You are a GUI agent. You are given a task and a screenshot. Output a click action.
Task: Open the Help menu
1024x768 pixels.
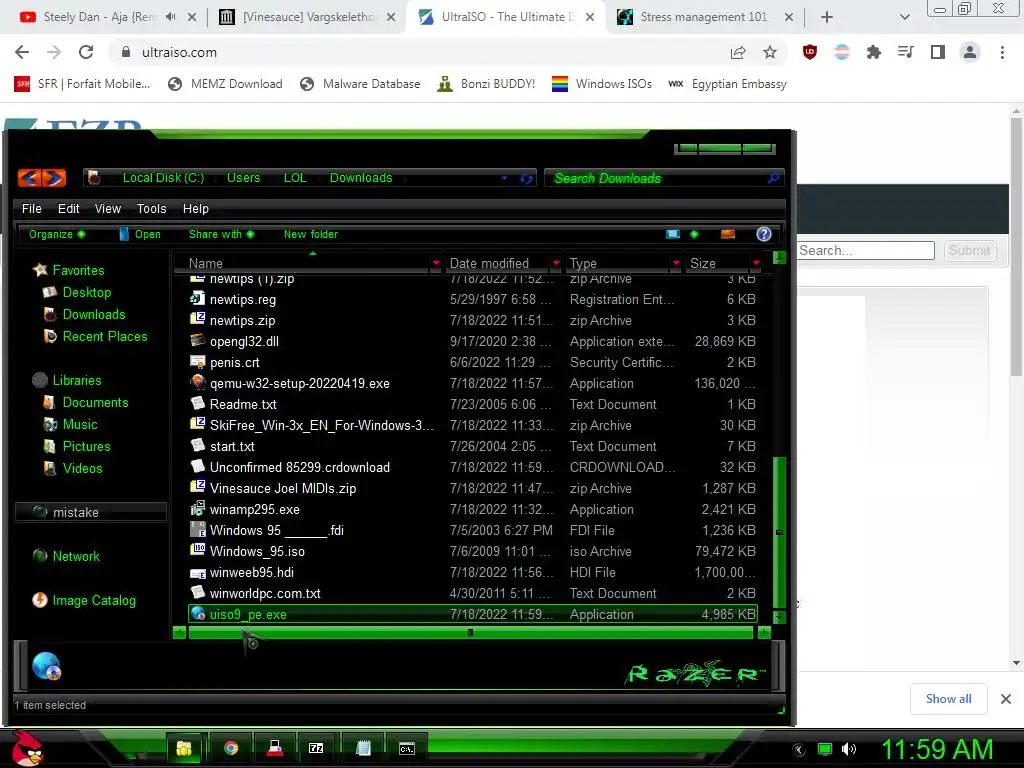tap(195, 209)
